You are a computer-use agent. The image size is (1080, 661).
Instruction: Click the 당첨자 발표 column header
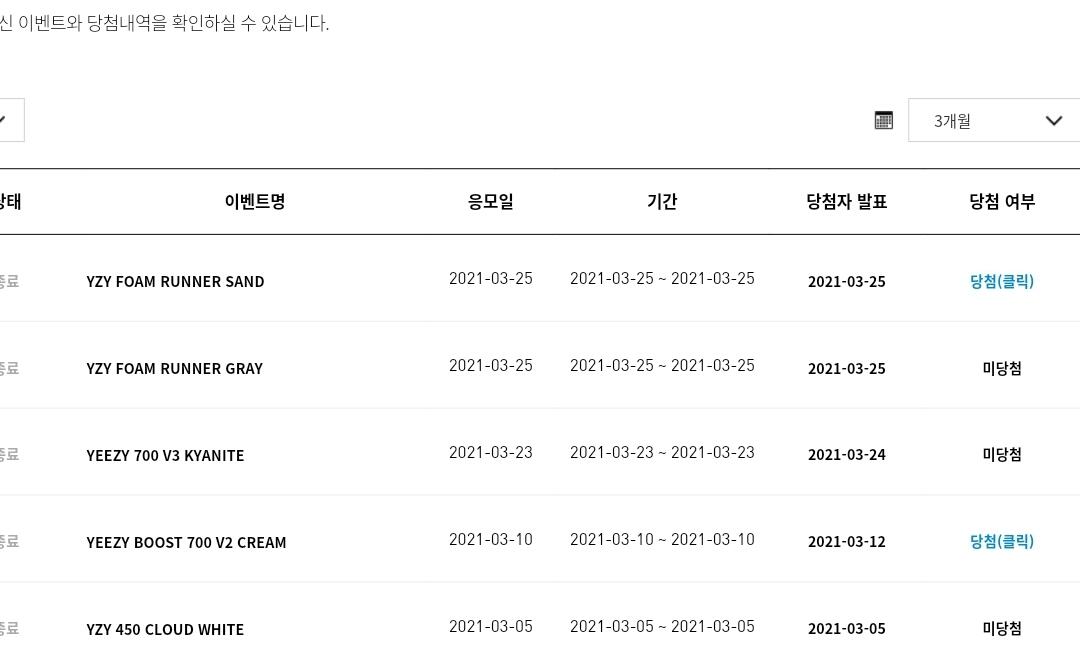pyautogui.click(x=846, y=201)
